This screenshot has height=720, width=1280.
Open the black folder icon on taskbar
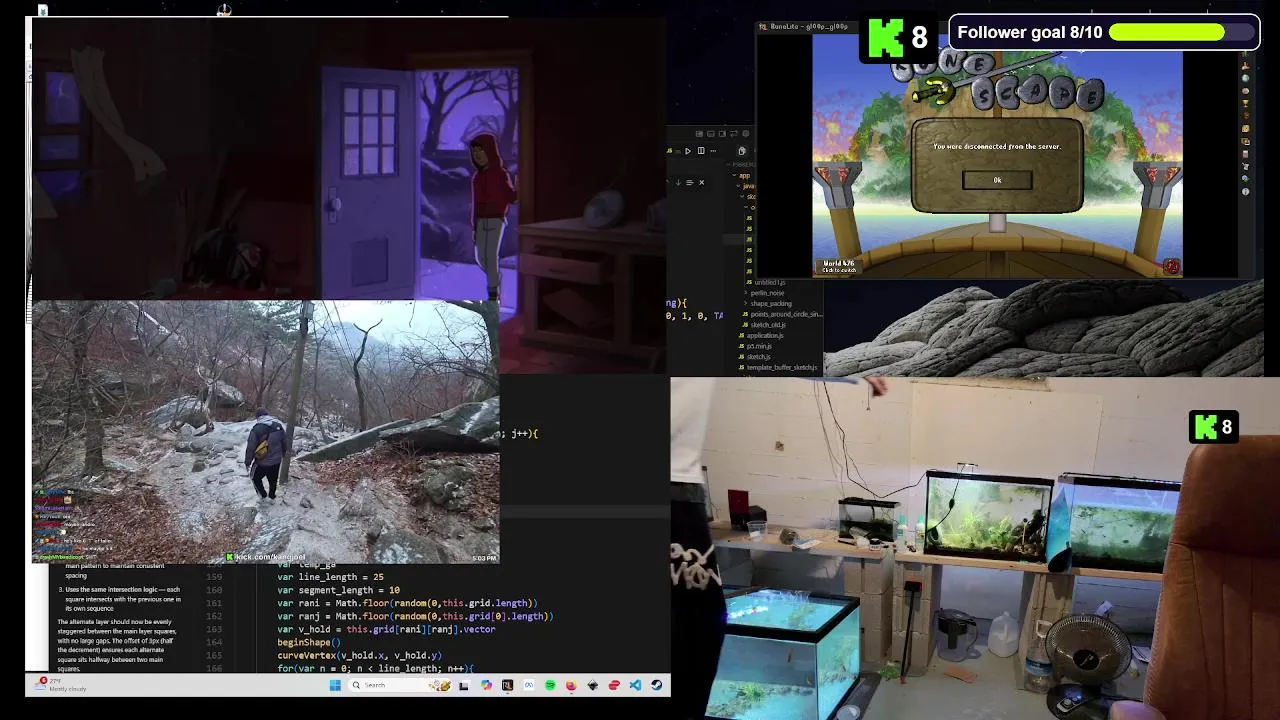point(463,685)
